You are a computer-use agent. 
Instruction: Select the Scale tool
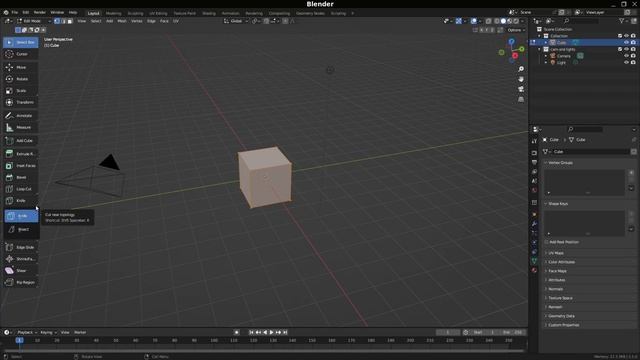(x=21, y=91)
